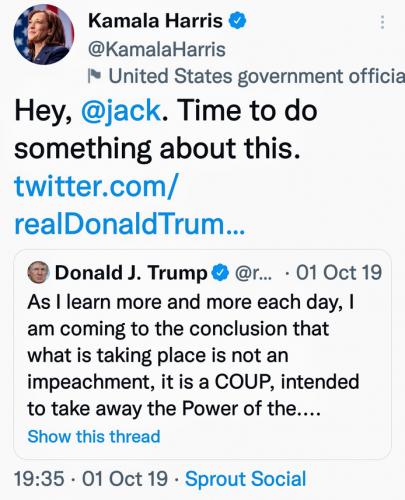
Task: Open the three-dot more options menu
Action: tap(382, 22)
